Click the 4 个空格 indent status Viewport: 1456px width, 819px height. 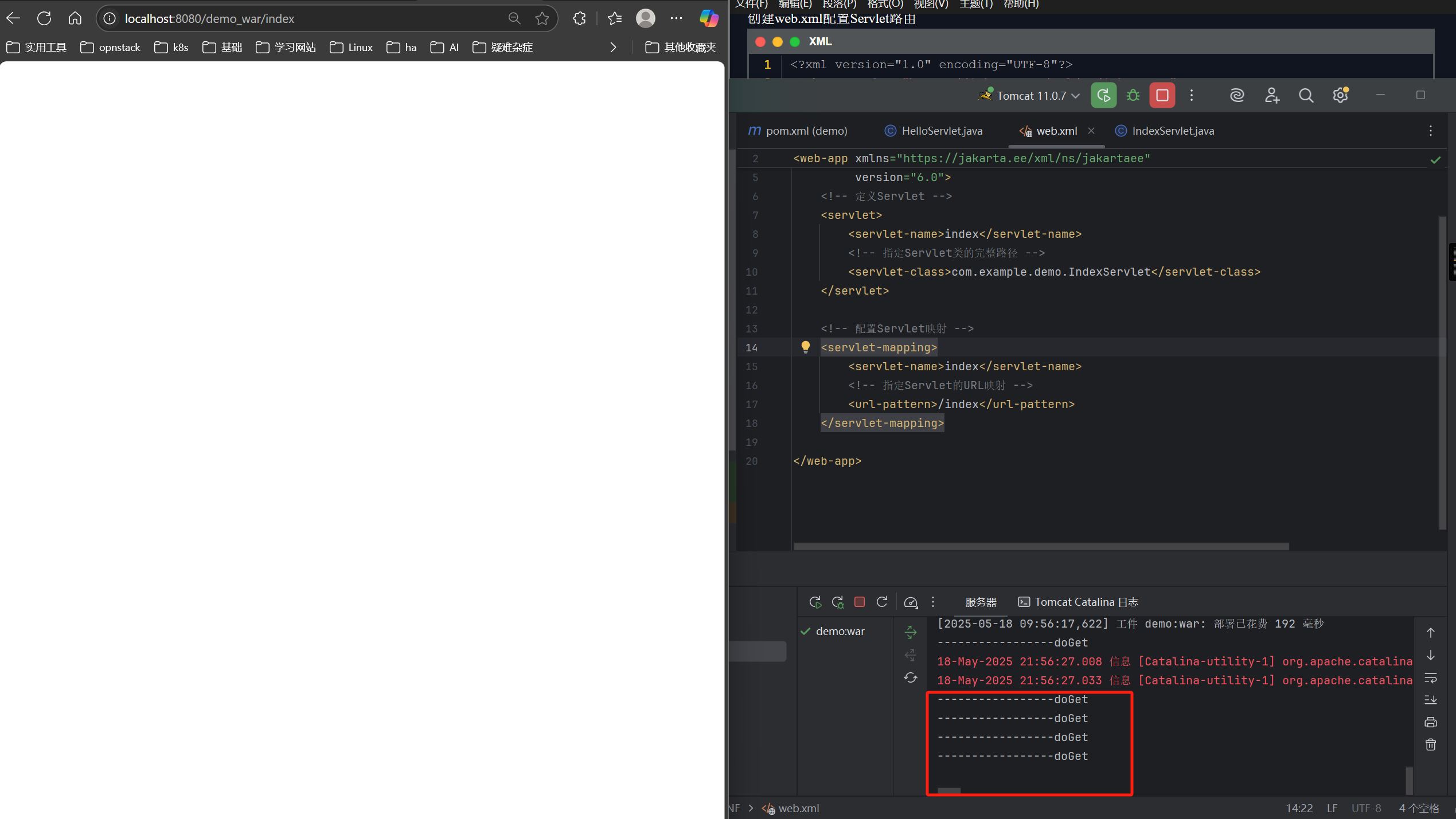point(1419,808)
